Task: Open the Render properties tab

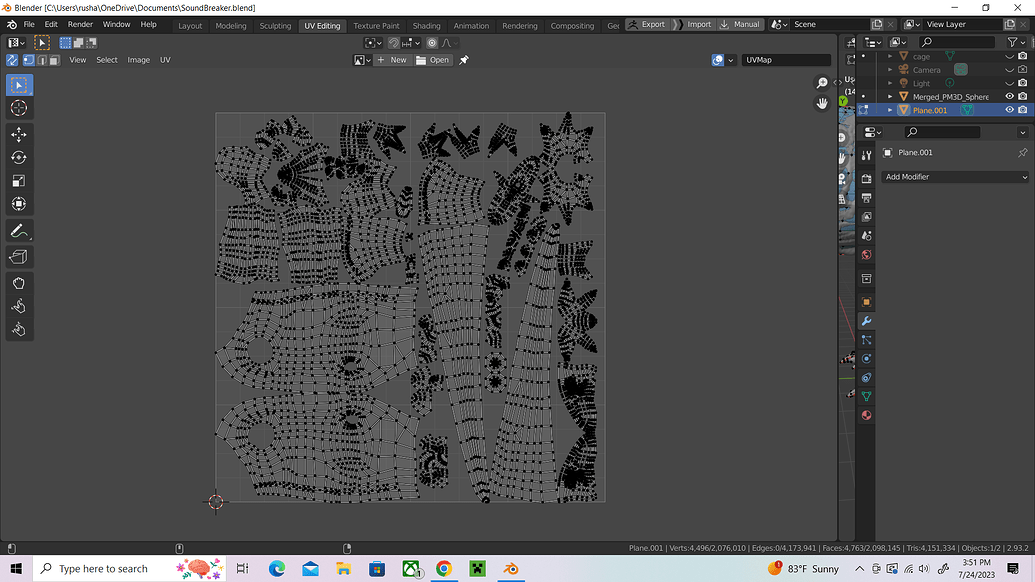Action: pos(867,179)
